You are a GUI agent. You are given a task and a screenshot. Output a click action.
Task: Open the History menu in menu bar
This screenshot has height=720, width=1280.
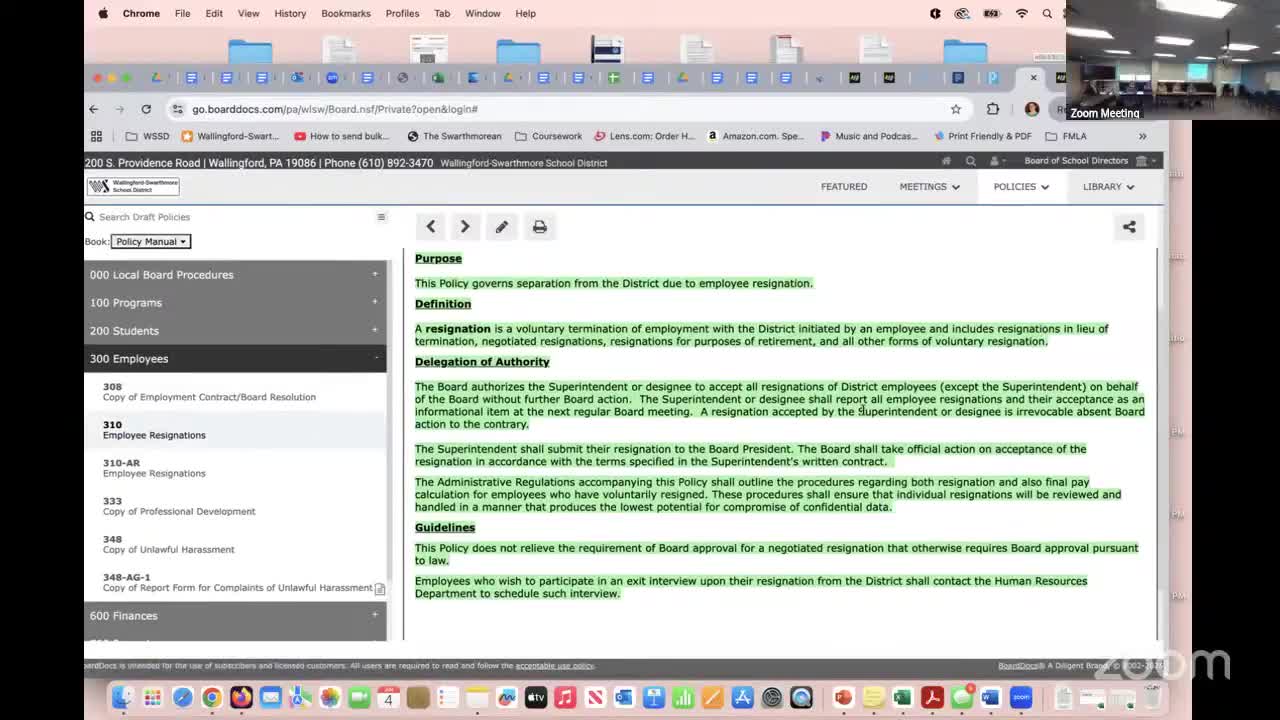290,13
